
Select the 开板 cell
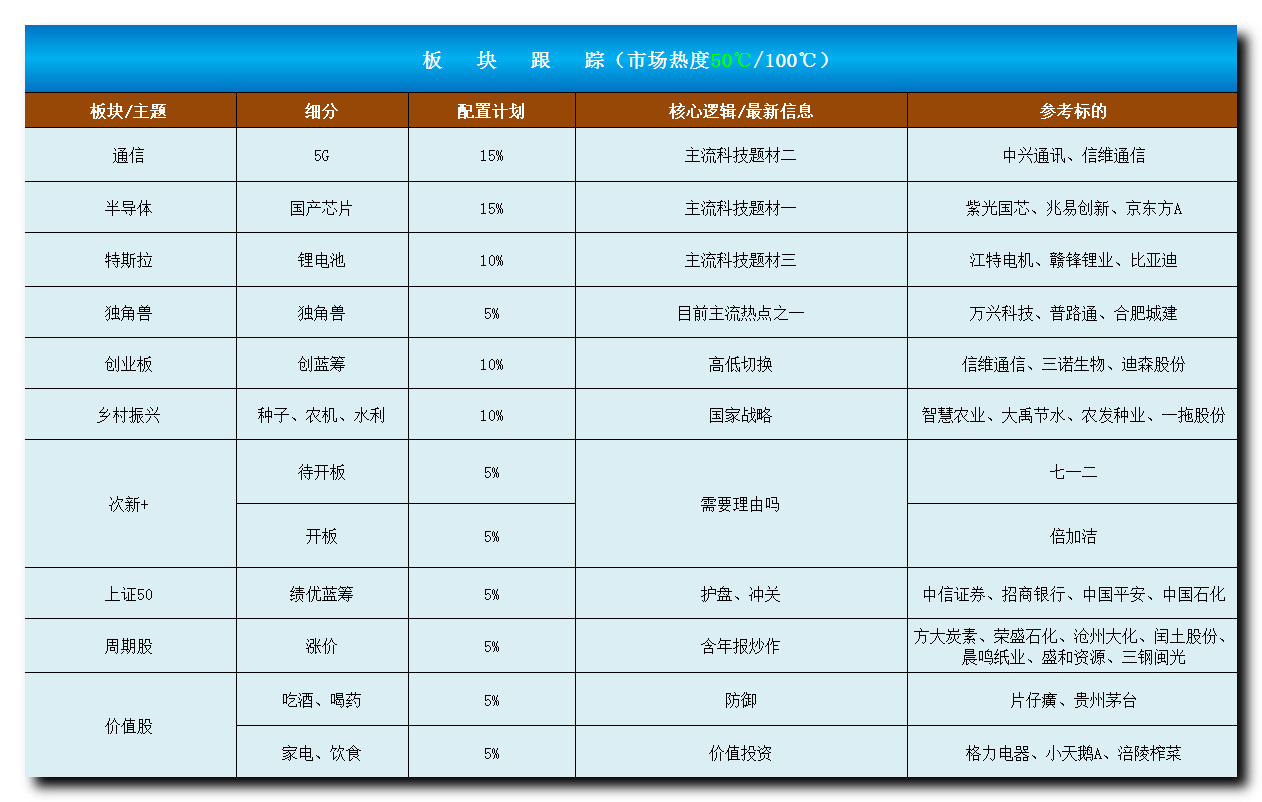click(x=322, y=536)
